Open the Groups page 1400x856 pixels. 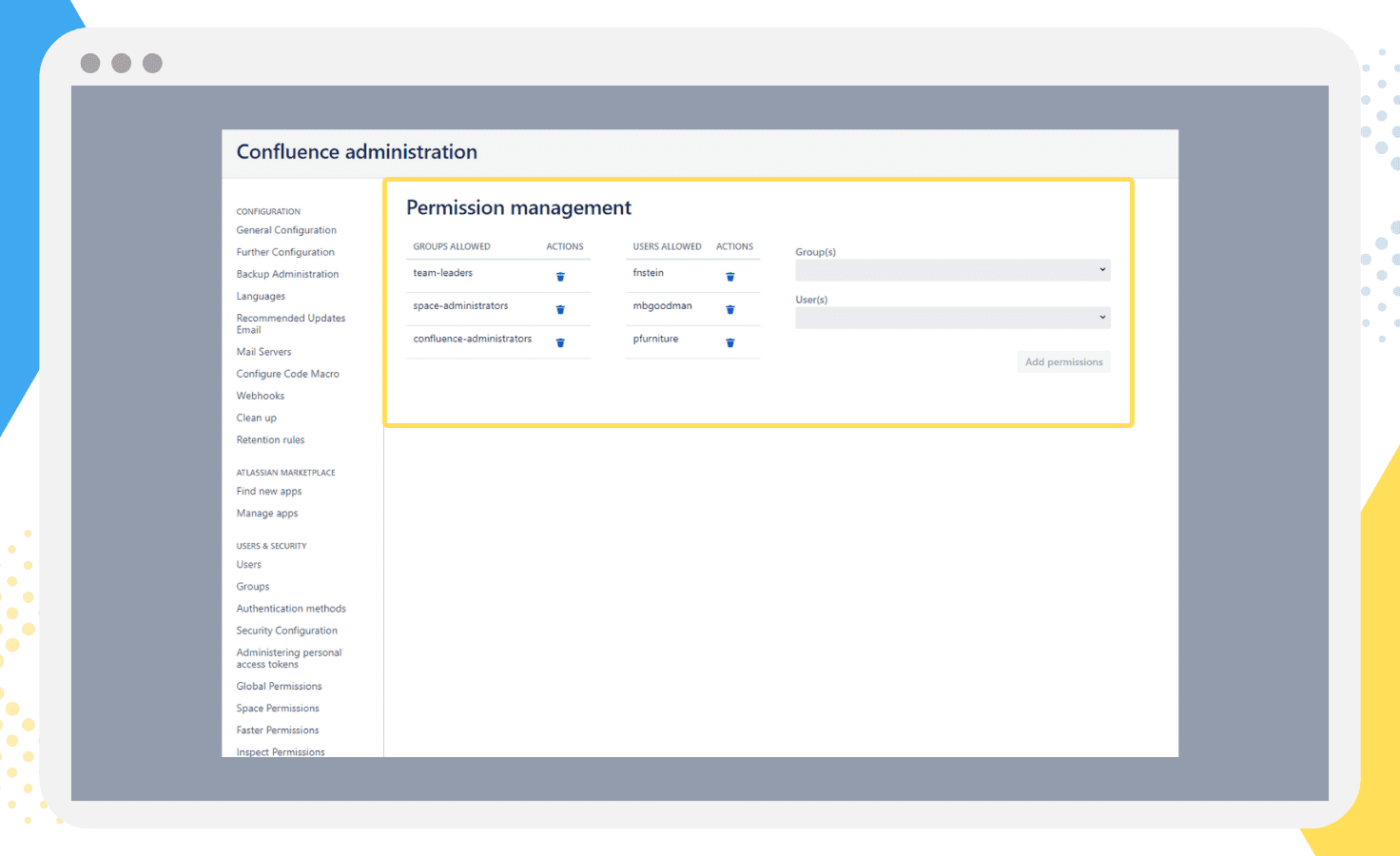coord(253,587)
